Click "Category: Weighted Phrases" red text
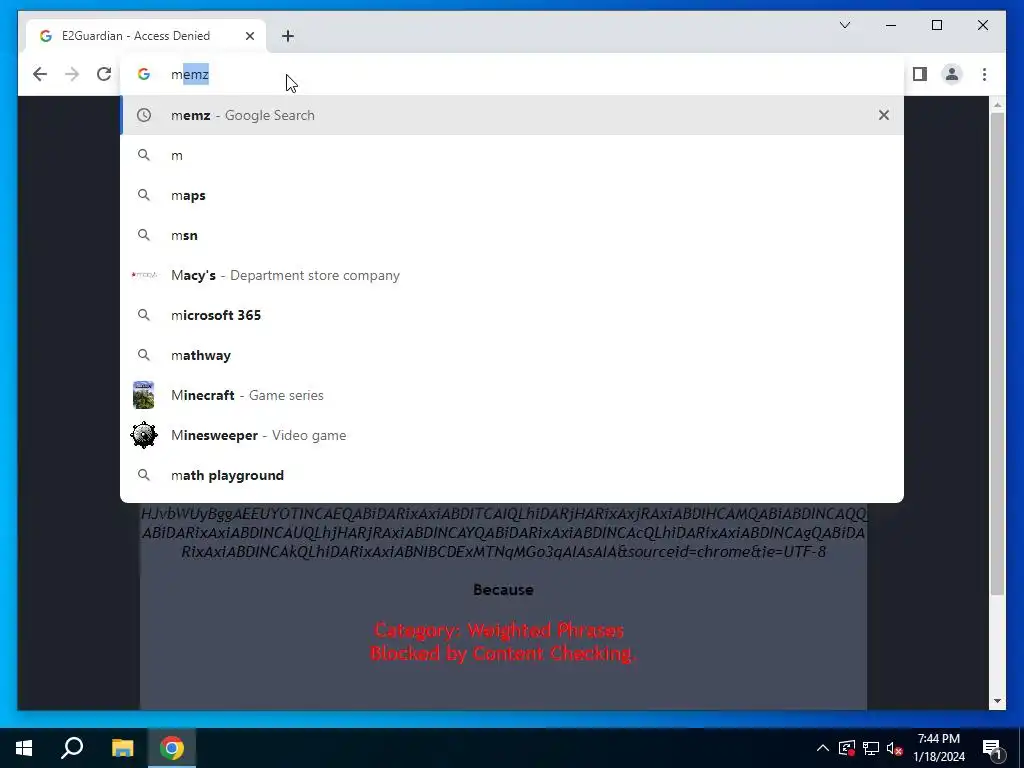This screenshot has height=768, width=1024. pyautogui.click(x=500, y=630)
